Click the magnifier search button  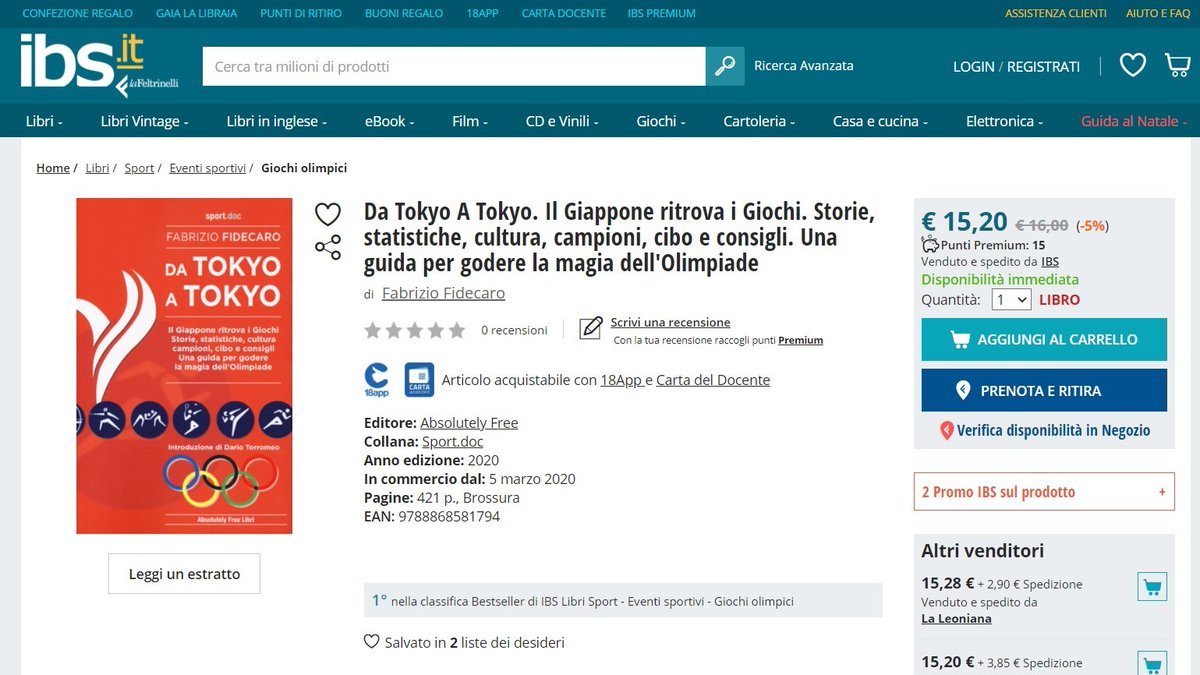point(725,66)
